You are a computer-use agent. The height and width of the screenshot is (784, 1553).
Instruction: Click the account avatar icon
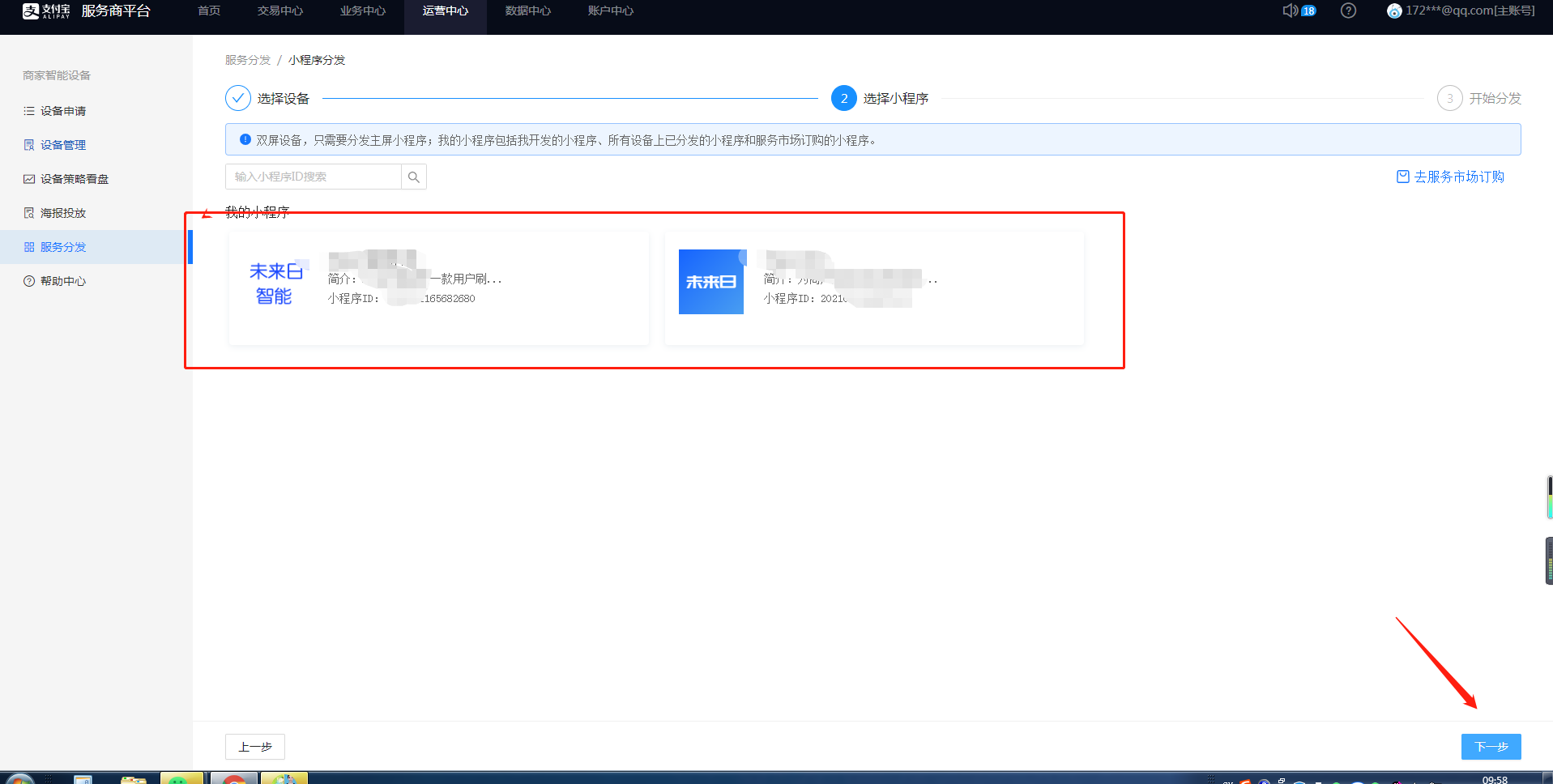pyautogui.click(x=1394, y=11)
